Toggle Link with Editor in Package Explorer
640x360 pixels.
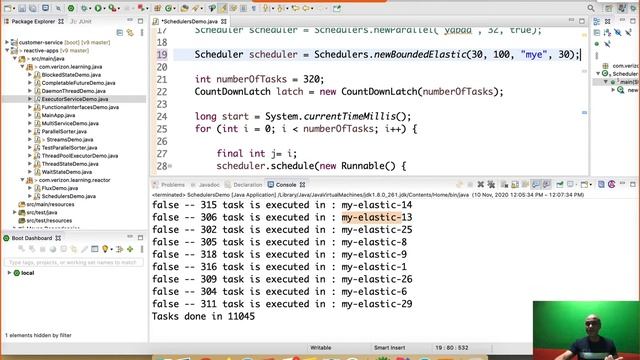[x=130, y=33]
